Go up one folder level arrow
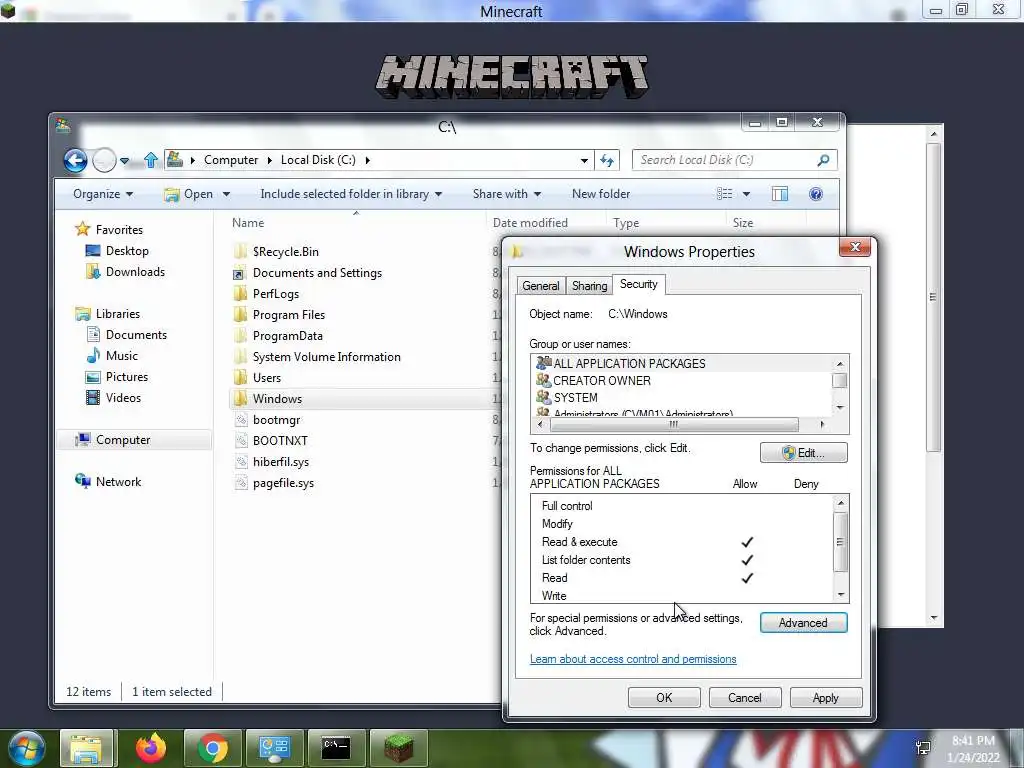This screenshot has width=1024, height=768. pos(151,160)
